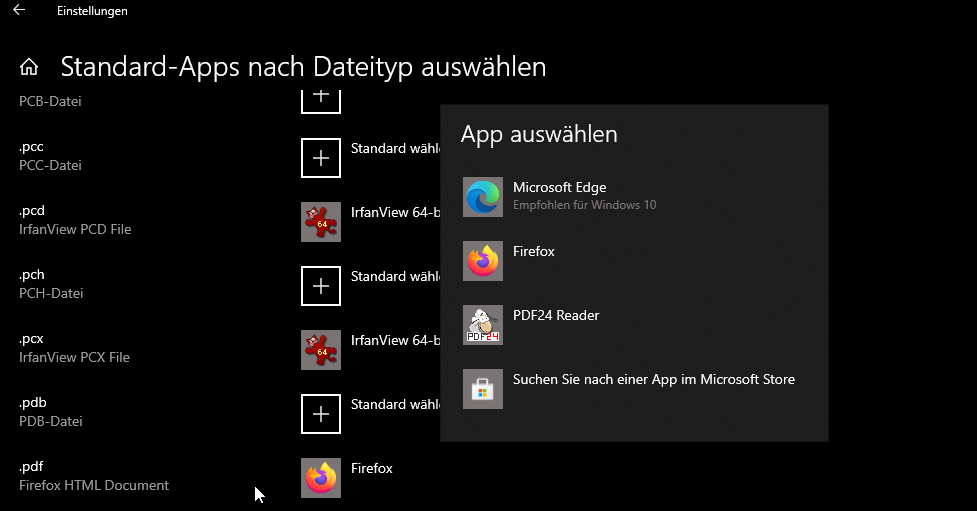Click the .pdf extension text
The width and height of the screenshot is (977, 511).
pyautogui.click(x=31, y=467)
